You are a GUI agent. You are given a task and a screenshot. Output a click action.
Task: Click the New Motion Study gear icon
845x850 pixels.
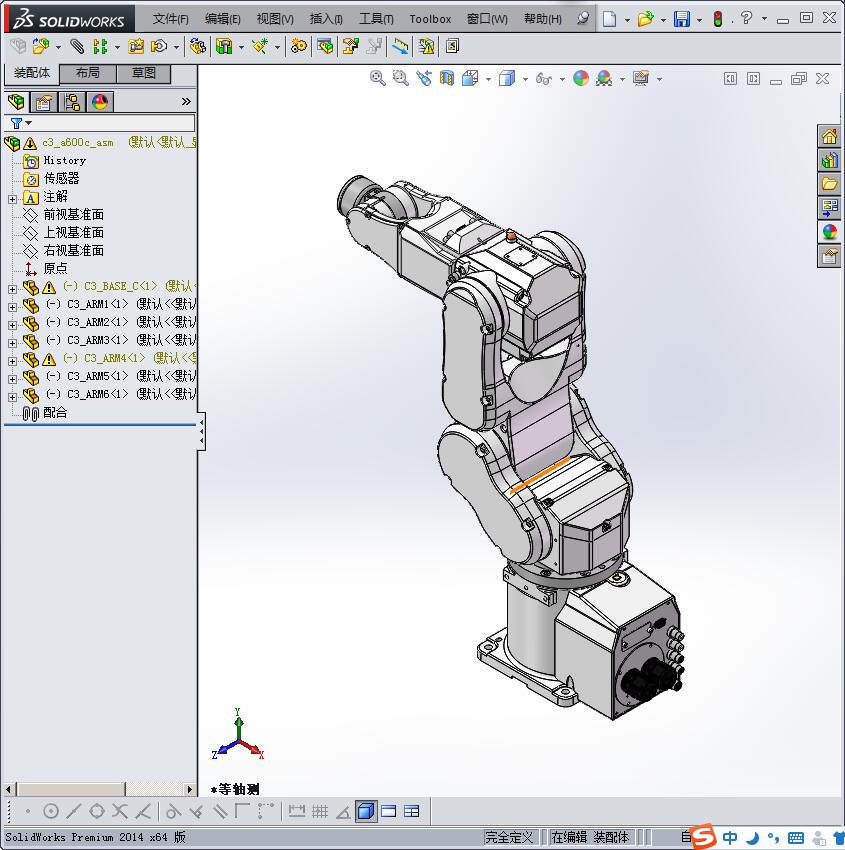(298, 47)
